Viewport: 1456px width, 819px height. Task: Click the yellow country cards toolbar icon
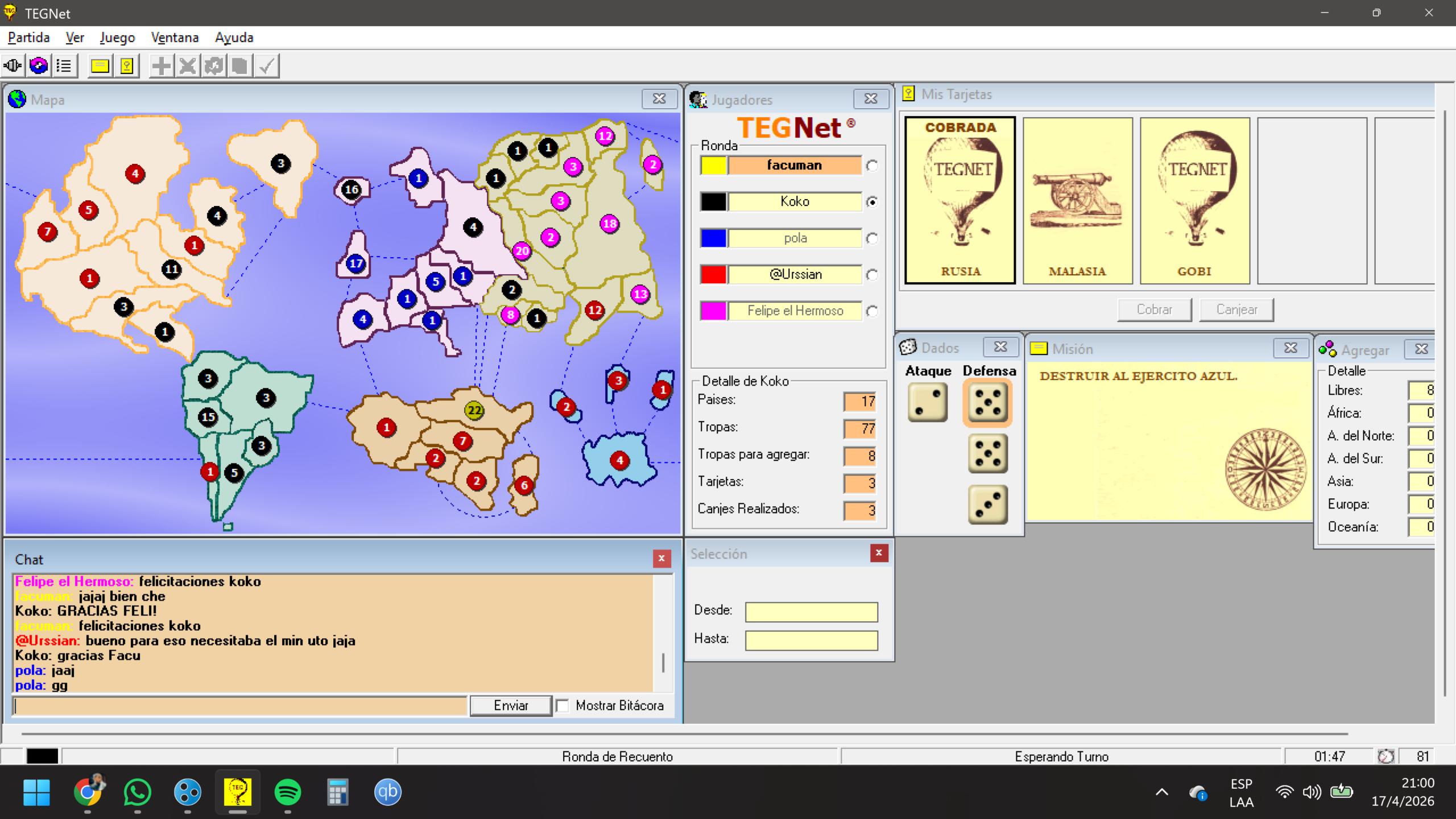(127, 66)
